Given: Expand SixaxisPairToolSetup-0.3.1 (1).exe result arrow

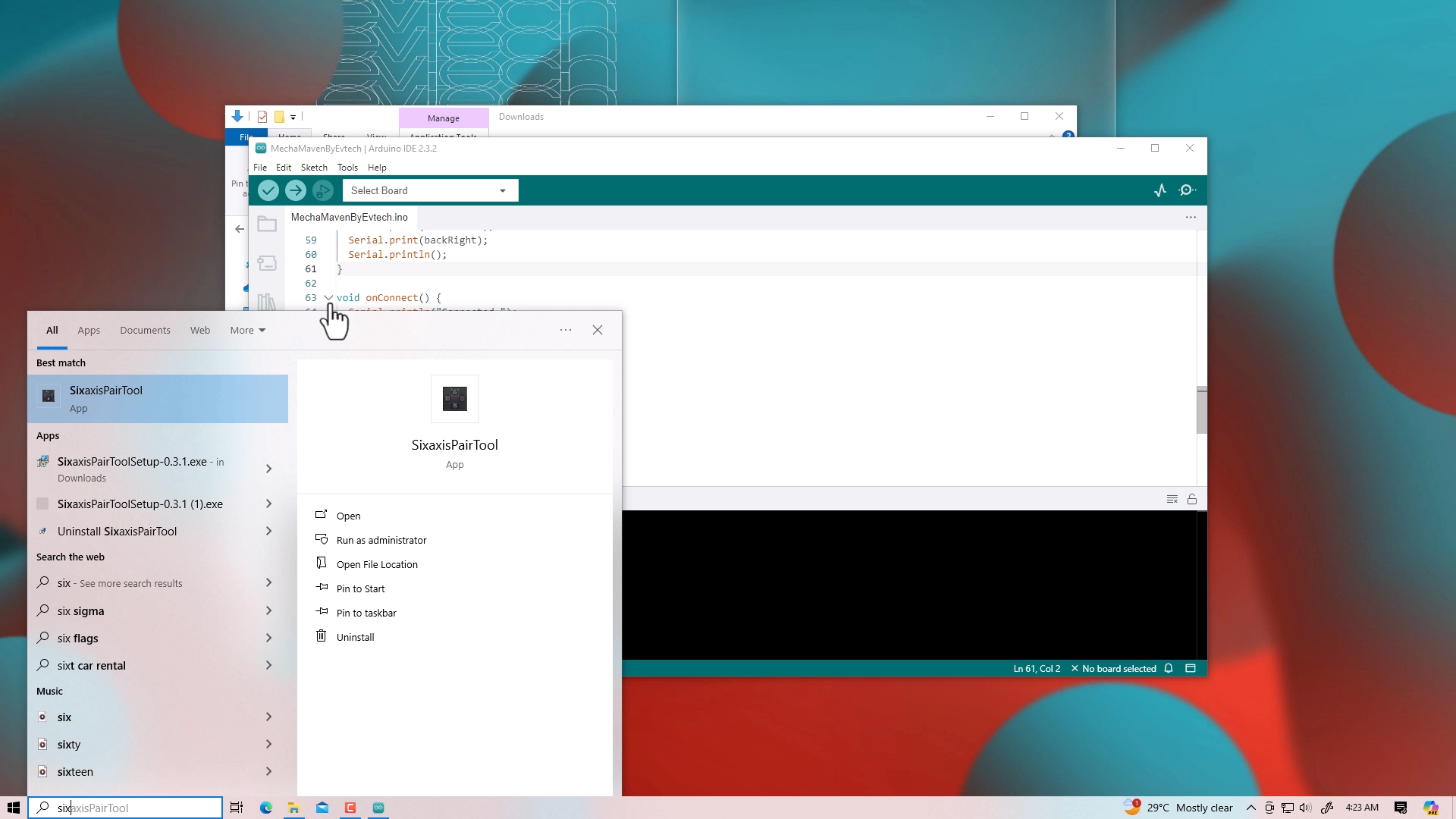Looking at the screenshot, I should tap(268, 504).
